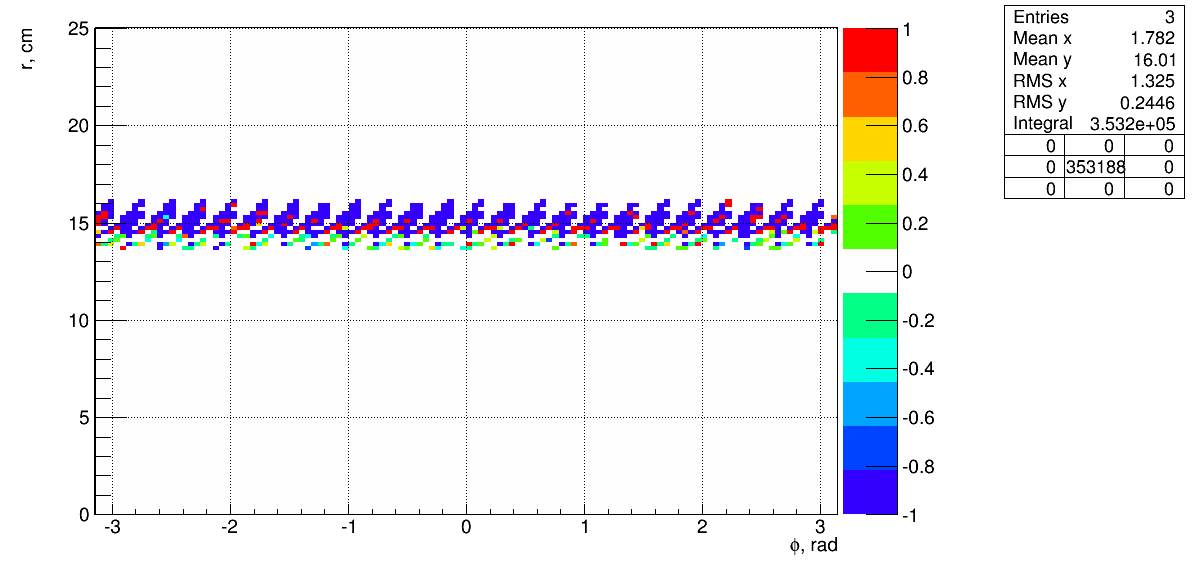
Task: Click the x-axis title 'ϕ, rad'
Action: tap(814, 545)
